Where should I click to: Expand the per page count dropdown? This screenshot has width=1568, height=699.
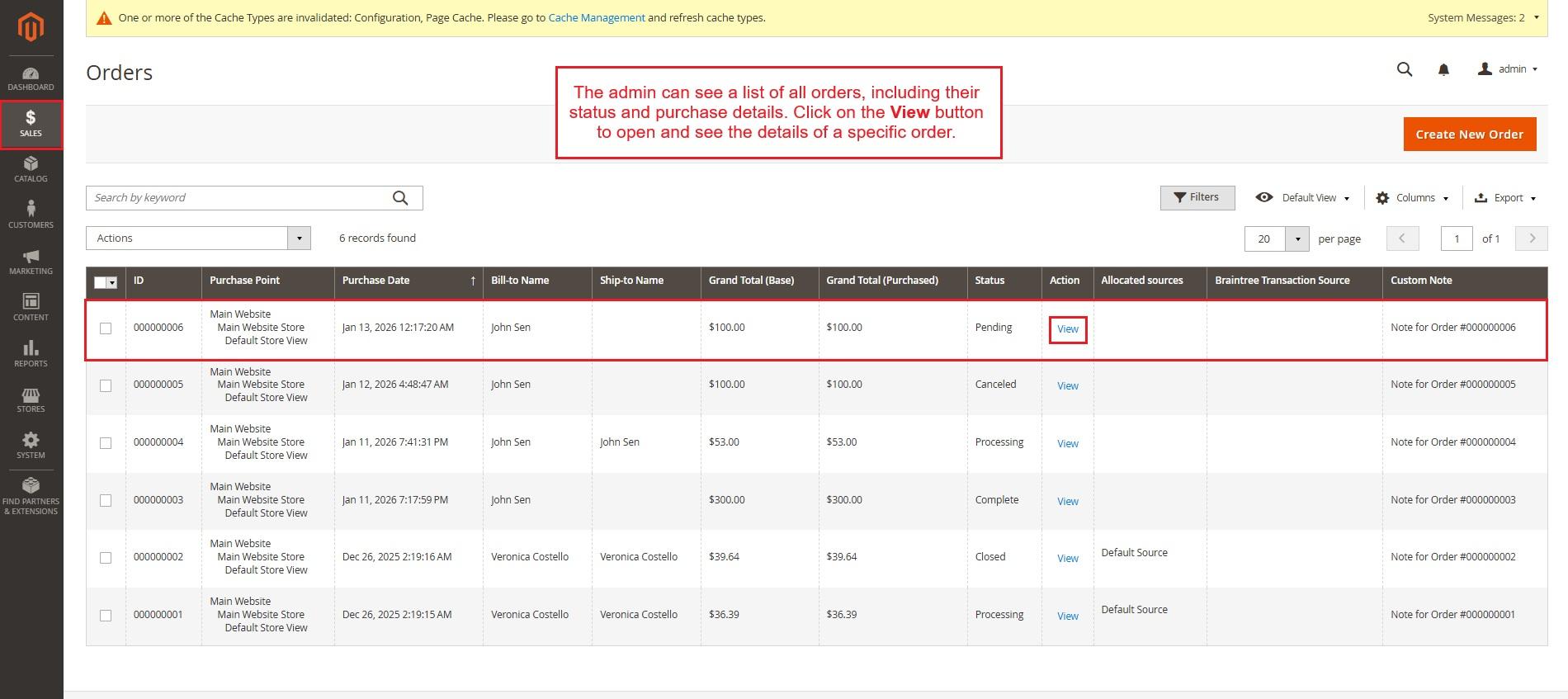tap(1297, 239)
